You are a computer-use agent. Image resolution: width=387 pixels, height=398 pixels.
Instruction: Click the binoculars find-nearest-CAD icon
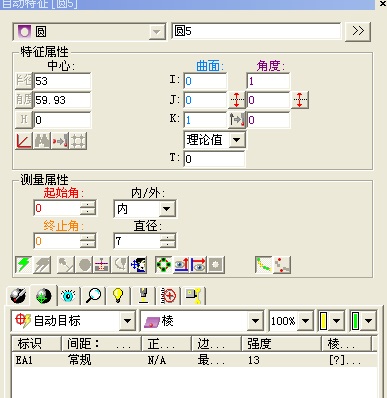point(42,141)
